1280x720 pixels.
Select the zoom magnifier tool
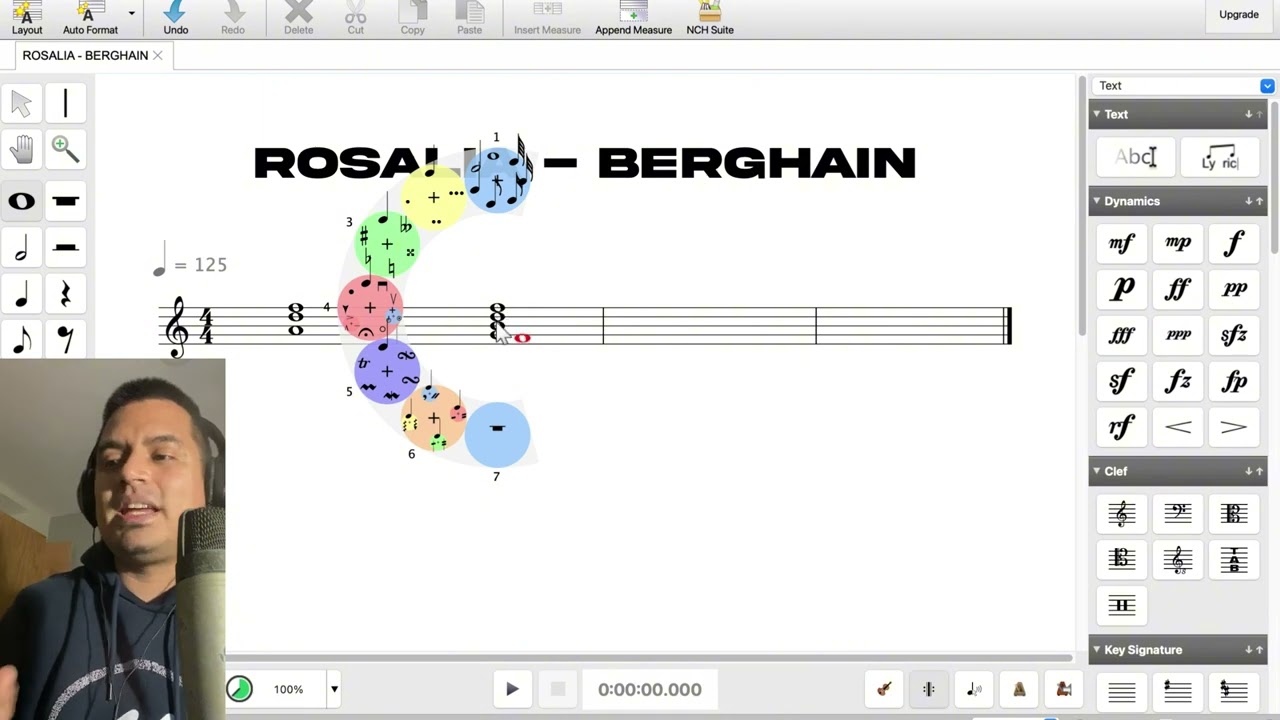(65, 149)
